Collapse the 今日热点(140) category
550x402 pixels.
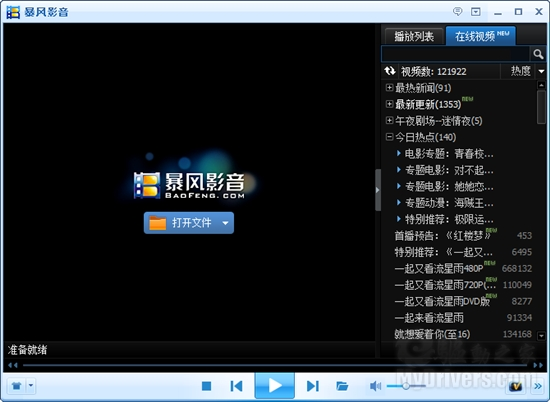pyautogui.click(x=389, y=136)
